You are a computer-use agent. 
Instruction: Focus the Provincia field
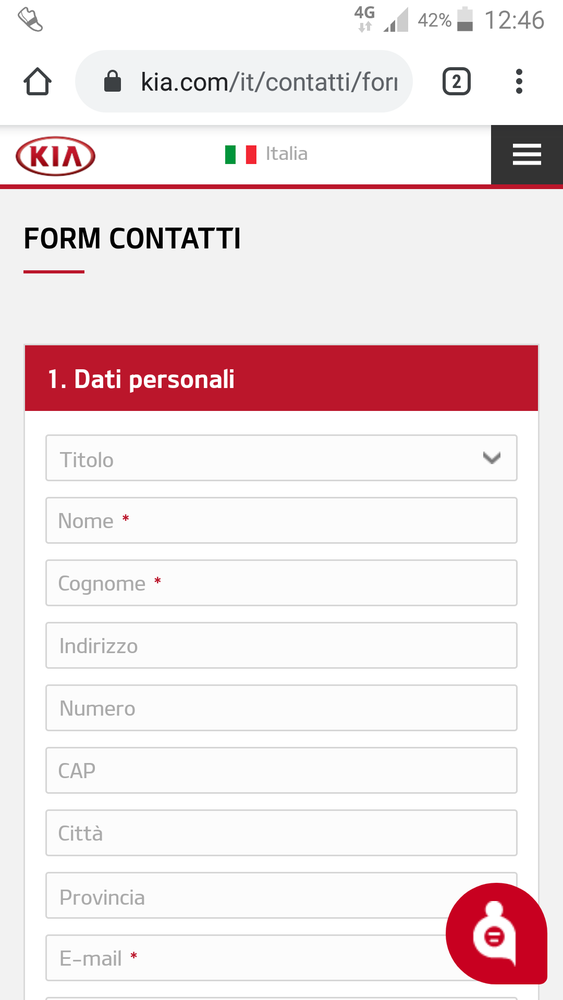(281, 895)
